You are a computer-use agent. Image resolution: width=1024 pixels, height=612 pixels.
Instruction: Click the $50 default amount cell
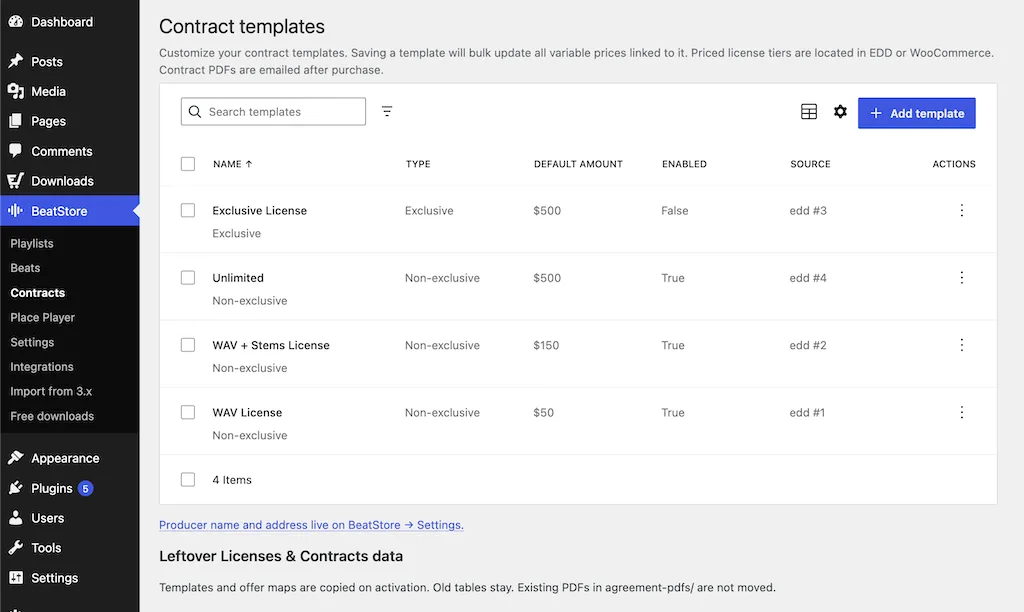pos(543,412)
